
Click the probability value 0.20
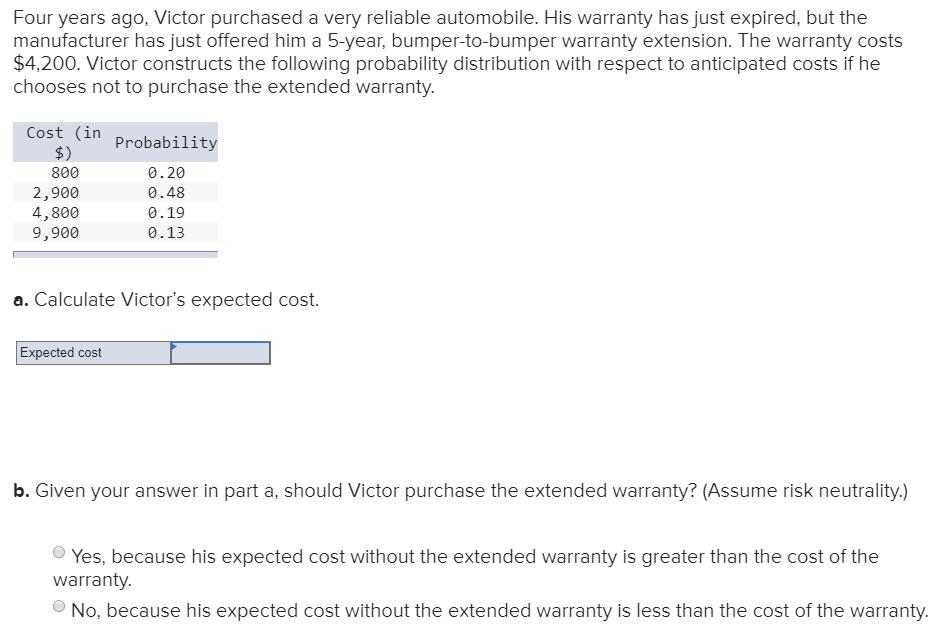[x=166, y=172]
